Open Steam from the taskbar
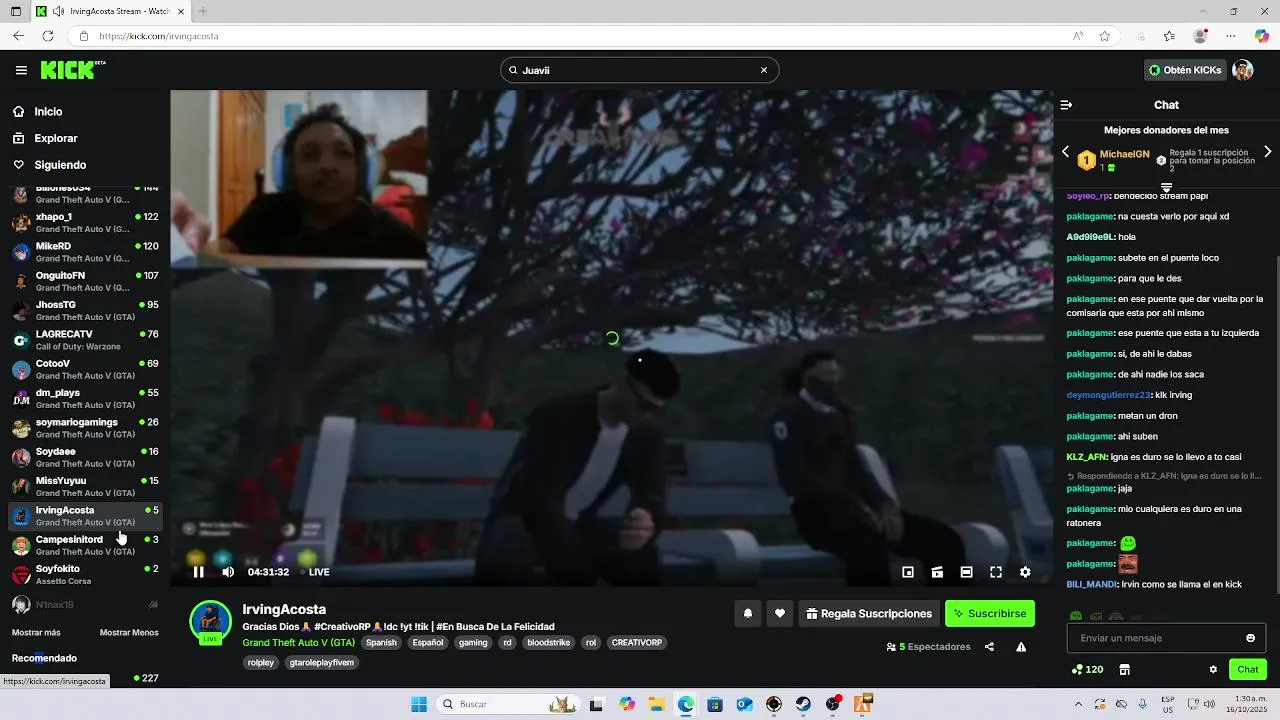1280x720 pixels. 803,704
